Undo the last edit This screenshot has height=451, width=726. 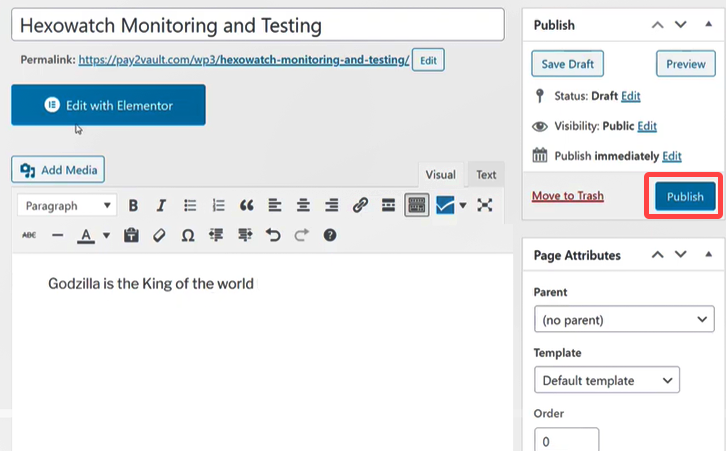pos(273,235)
